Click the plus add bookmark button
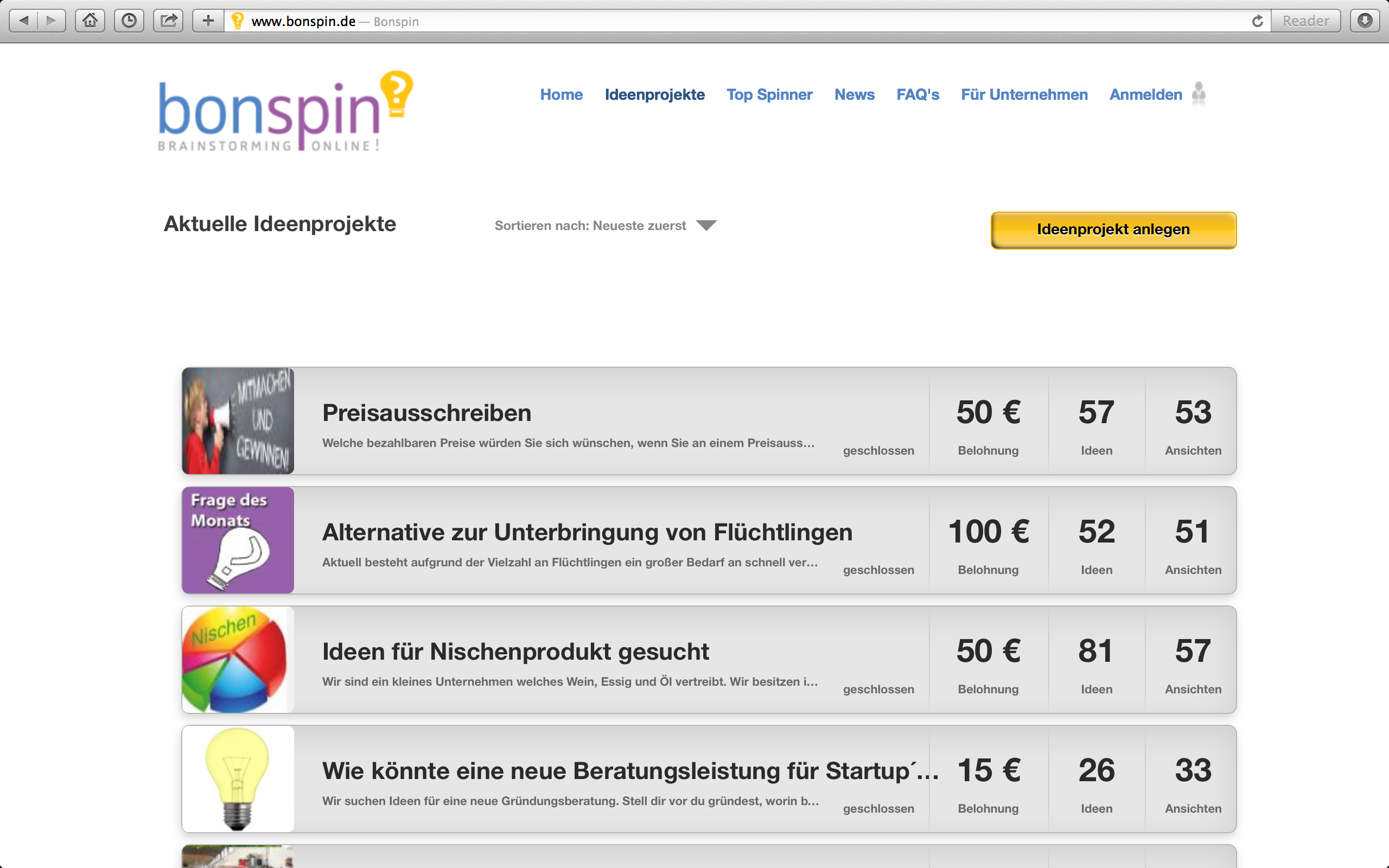Screen dimensions: 1389x868 pos(208,21)
